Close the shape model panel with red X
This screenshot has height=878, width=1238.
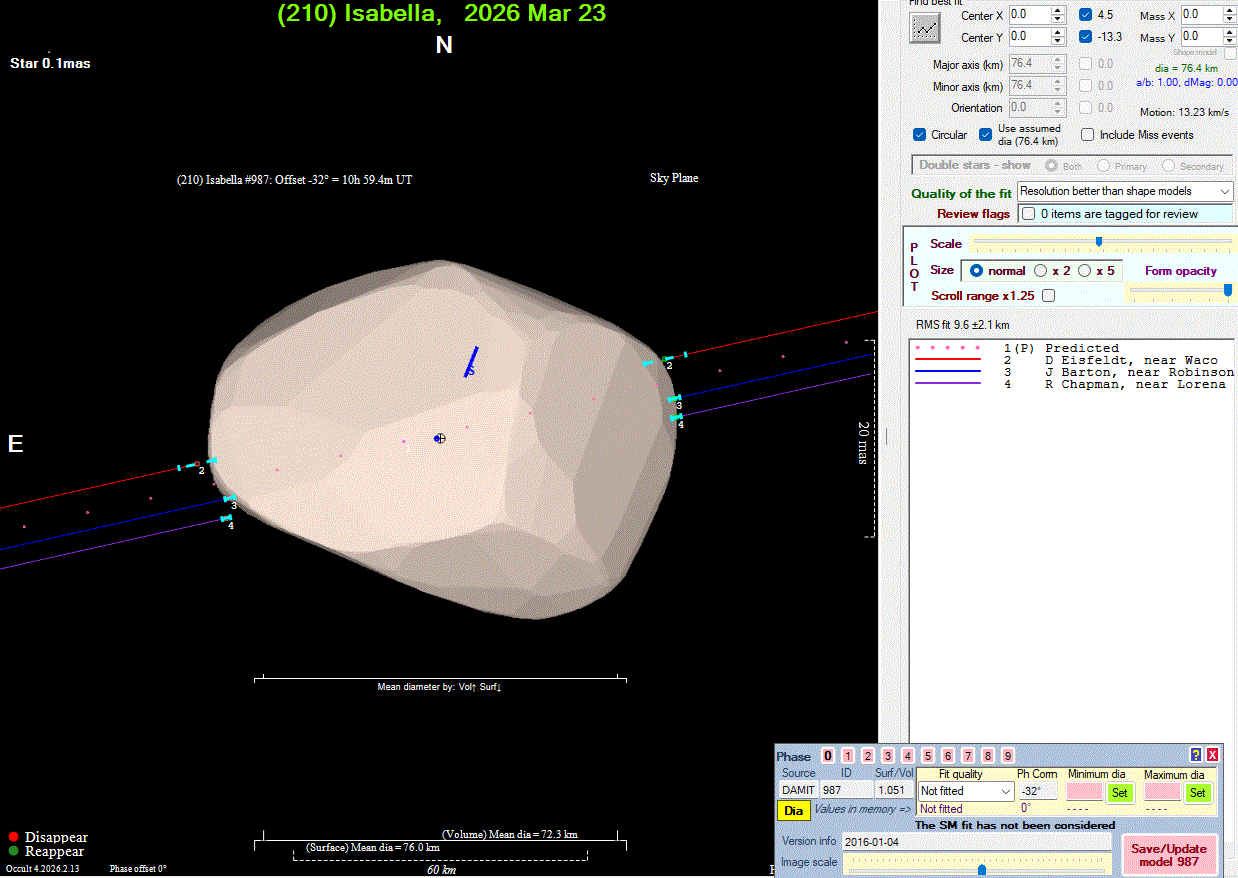click(1212, 755)
